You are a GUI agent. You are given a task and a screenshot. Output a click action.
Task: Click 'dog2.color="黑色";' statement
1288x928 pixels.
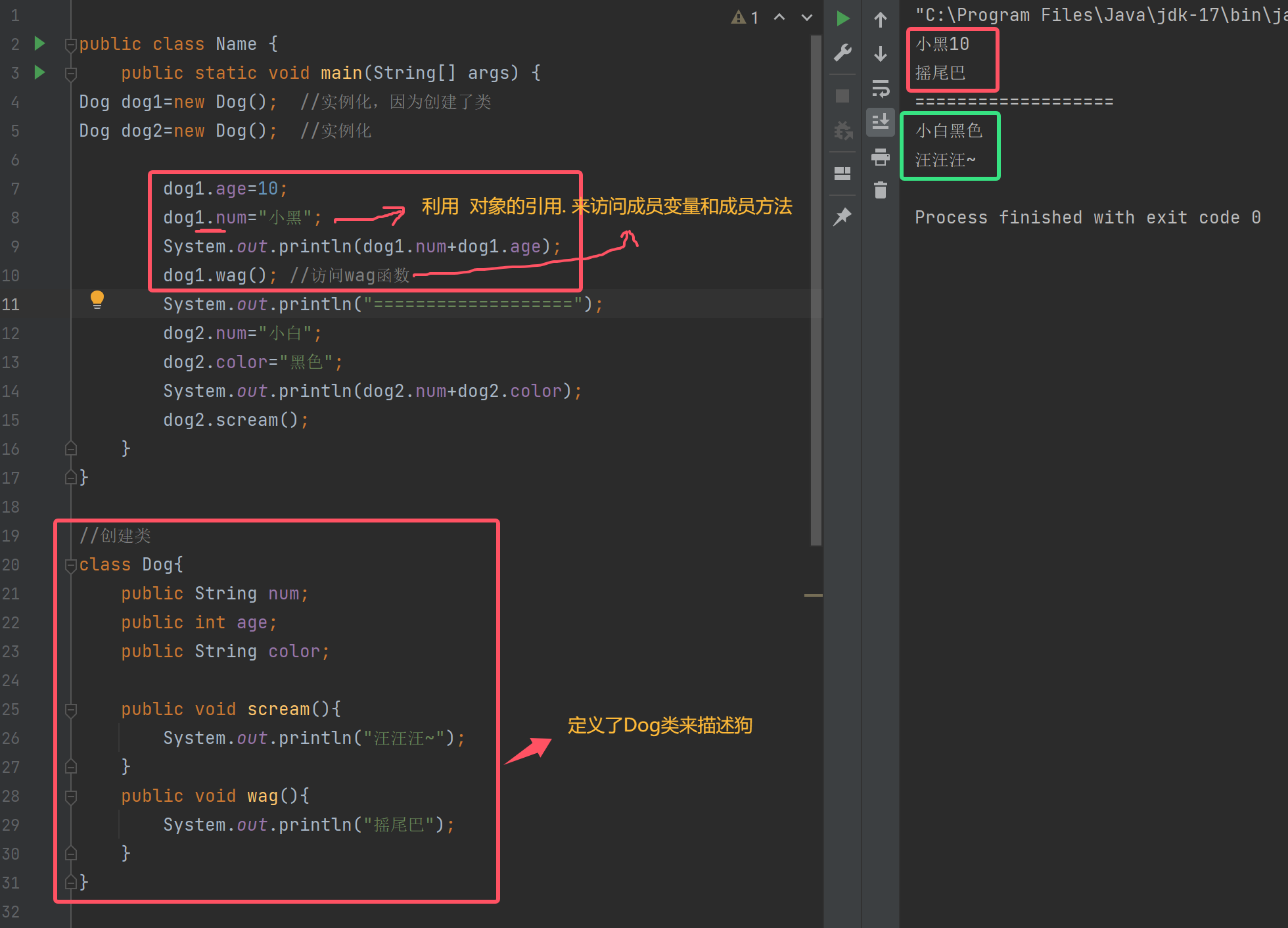tap(252, 362)
